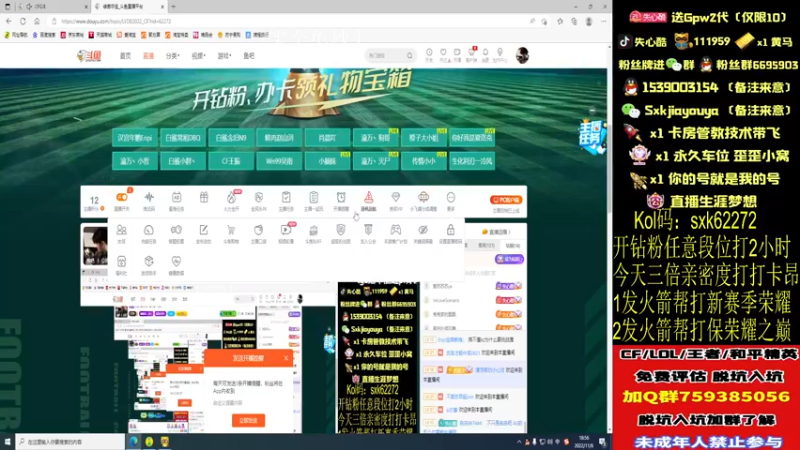This screenshot has height=450, width=800.
Task: Click the highlighted red cone icon
Action: (368, 197)
